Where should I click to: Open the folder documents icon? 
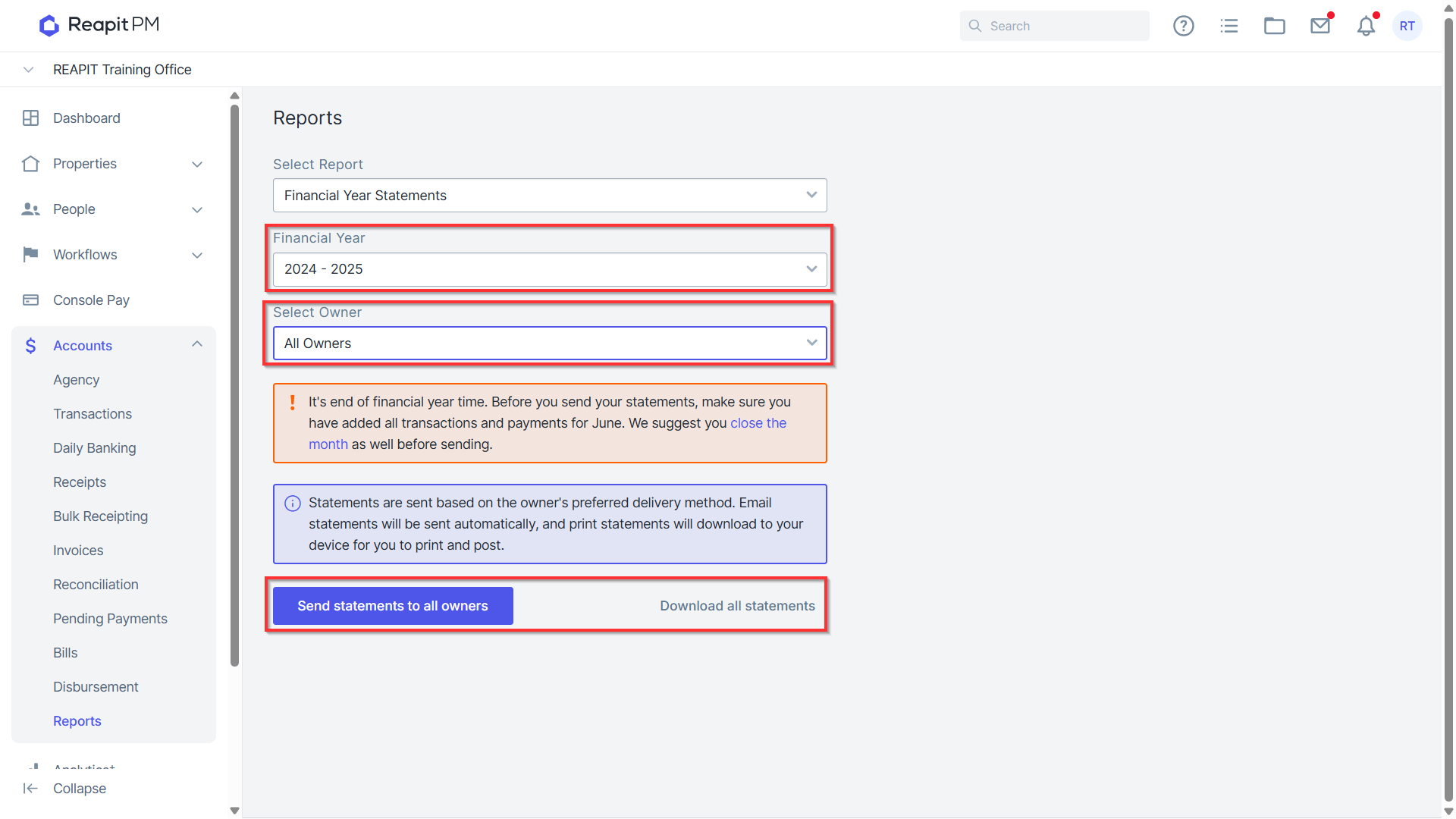coord(1274,26)
